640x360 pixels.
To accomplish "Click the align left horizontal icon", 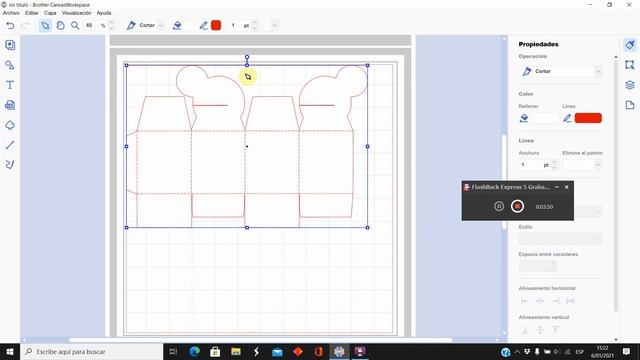I will 525,301.
